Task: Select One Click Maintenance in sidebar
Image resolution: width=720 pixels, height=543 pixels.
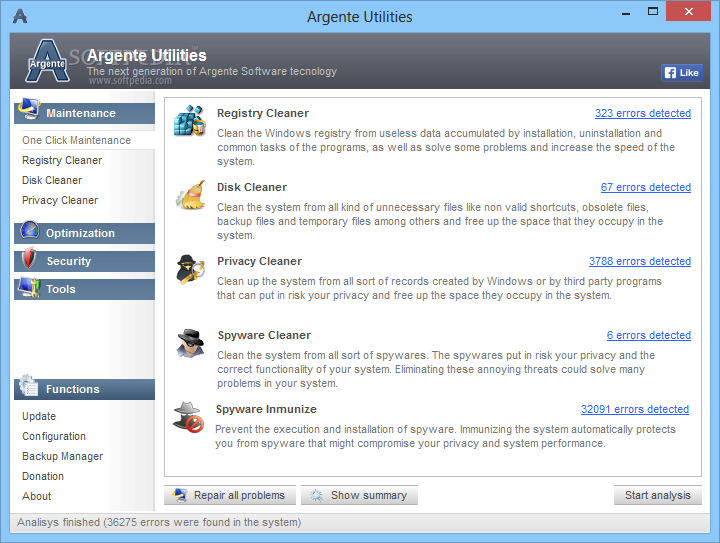Action: tap(76, 140)
